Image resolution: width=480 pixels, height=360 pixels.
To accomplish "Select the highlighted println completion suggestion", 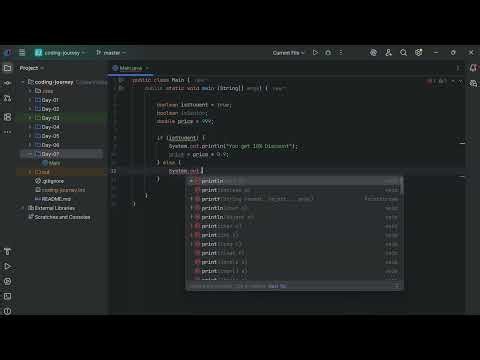I will click(294, 181).
